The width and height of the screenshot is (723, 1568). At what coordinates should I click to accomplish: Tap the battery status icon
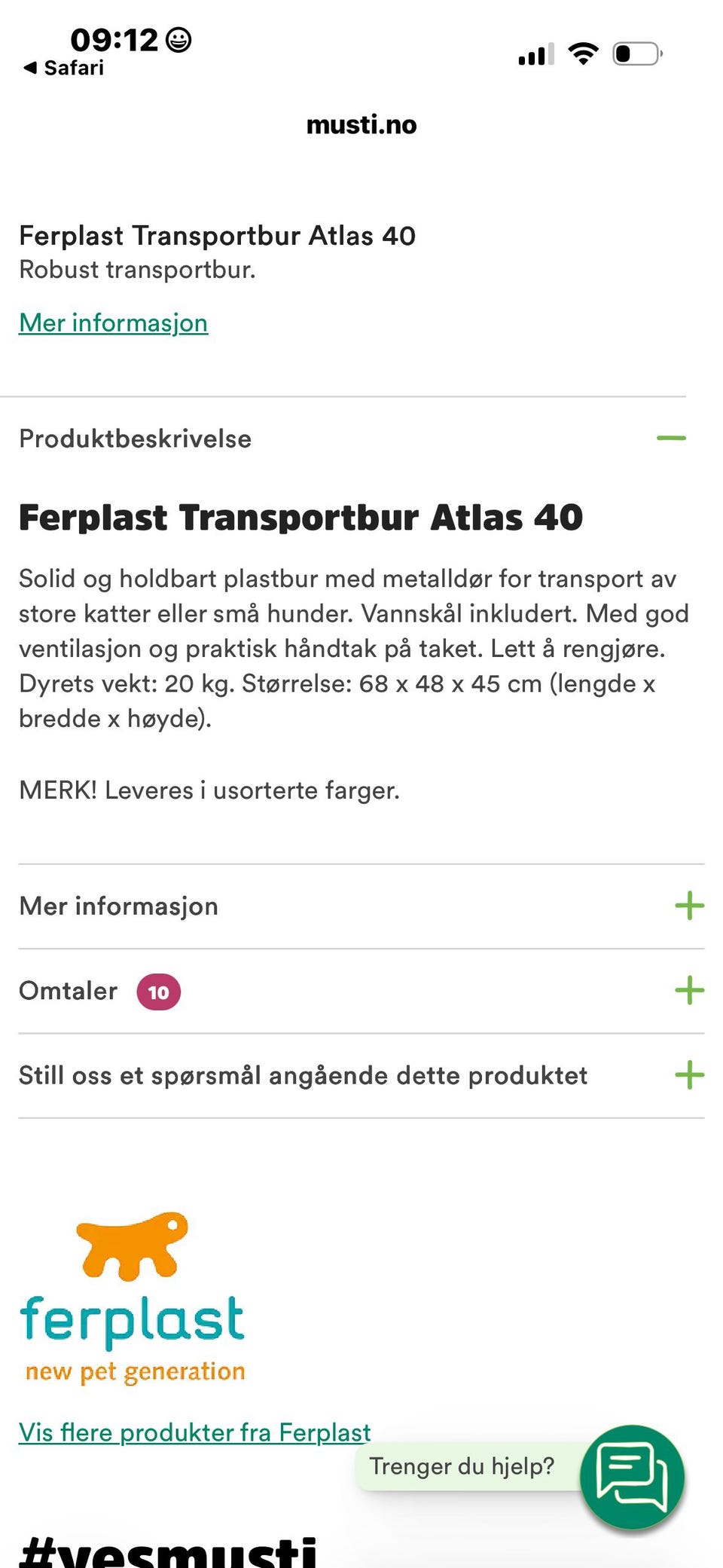(637, 54)
